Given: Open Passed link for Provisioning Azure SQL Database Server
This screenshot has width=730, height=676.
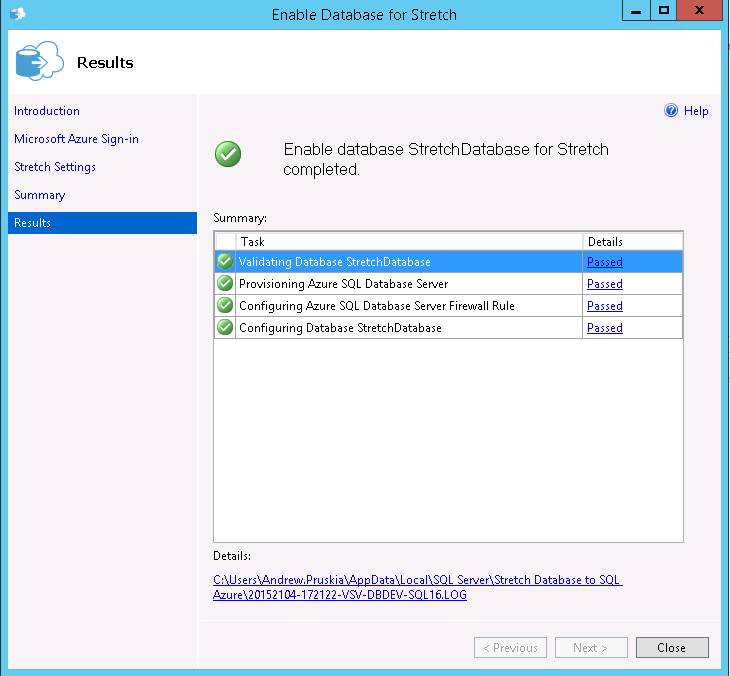Looking at the screenshot, I should [x=604, y=284].
